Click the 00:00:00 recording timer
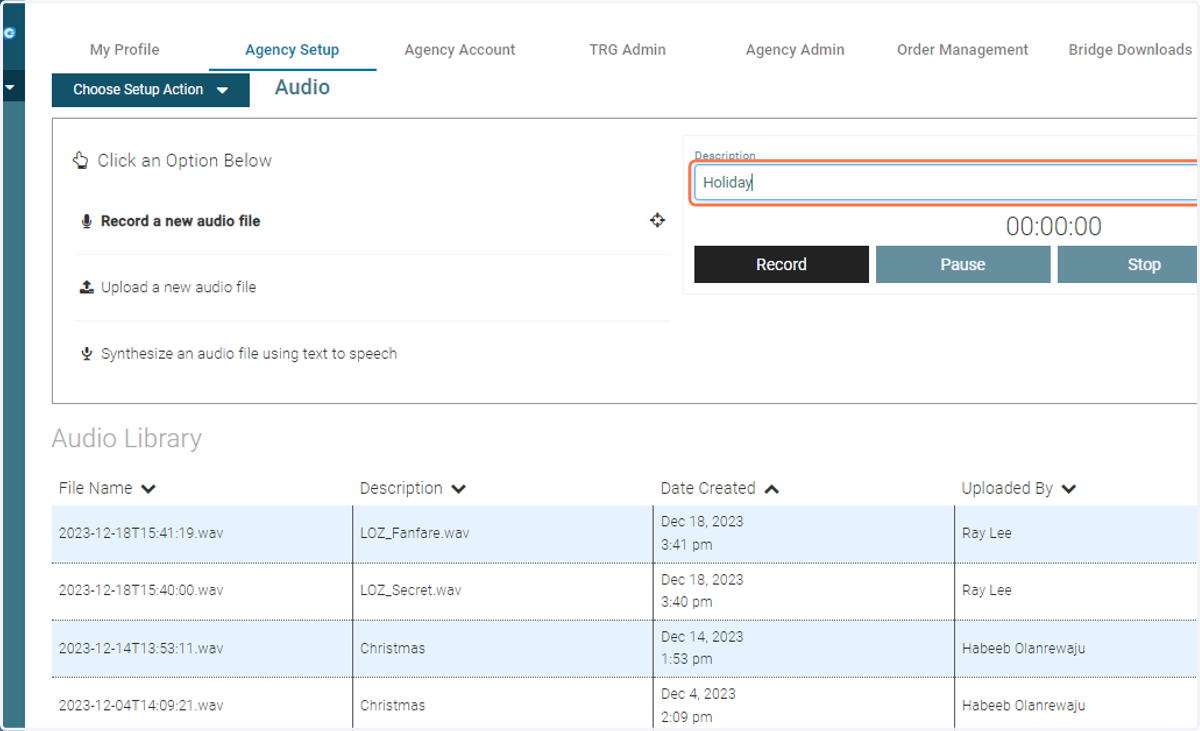The width and height of the screenshot is (1200, 731). [x=1054, y=227]
